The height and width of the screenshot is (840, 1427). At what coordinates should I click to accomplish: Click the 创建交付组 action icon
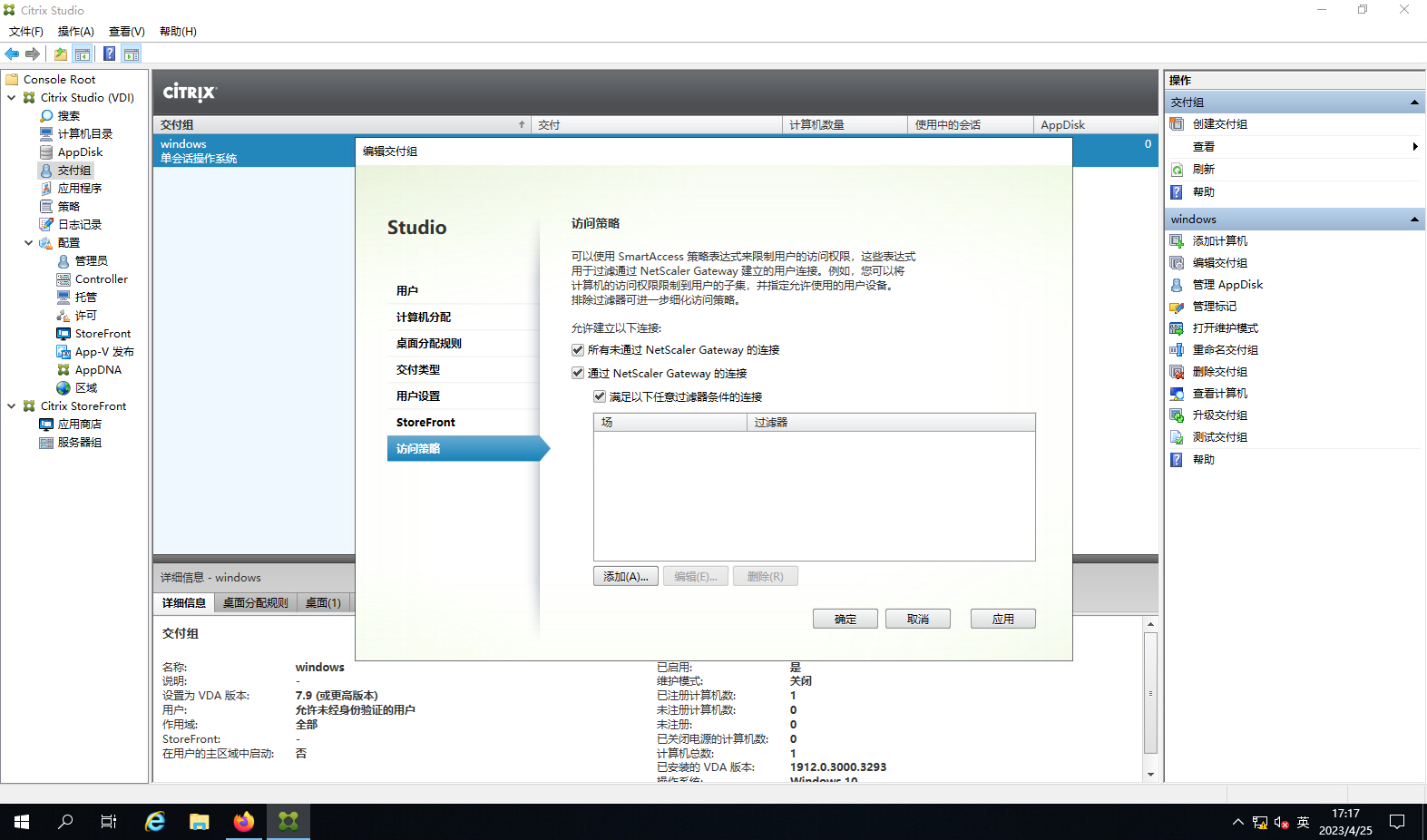tap(1177, 124)
